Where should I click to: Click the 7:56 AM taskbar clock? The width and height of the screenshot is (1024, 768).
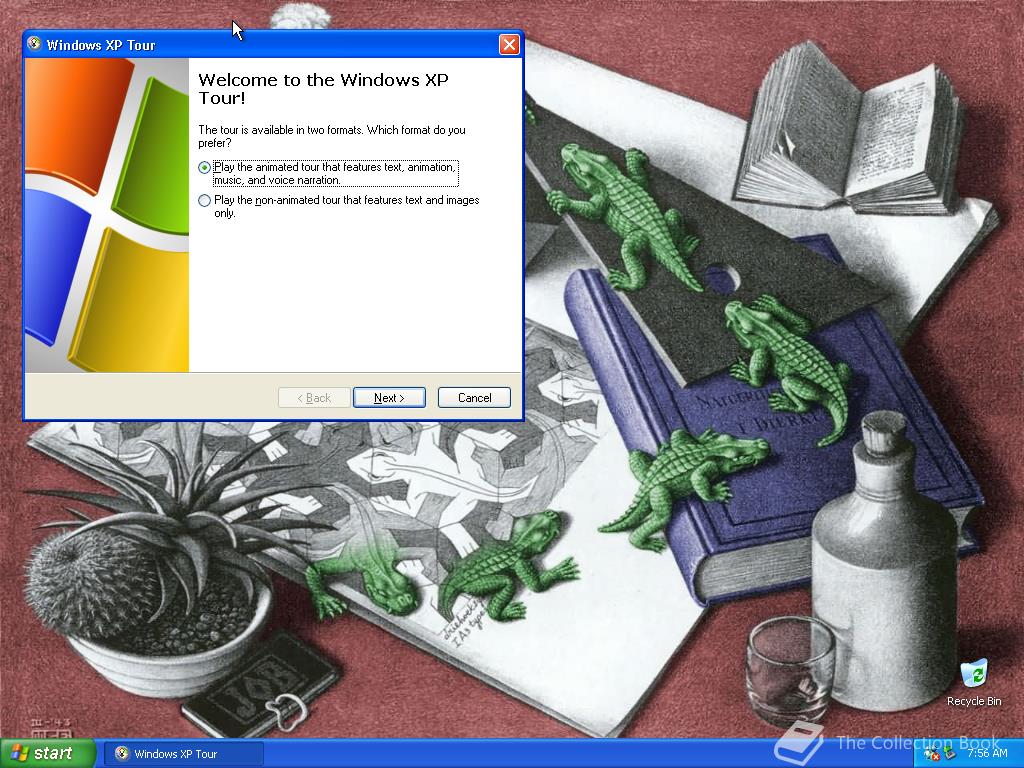pos(987,754)
